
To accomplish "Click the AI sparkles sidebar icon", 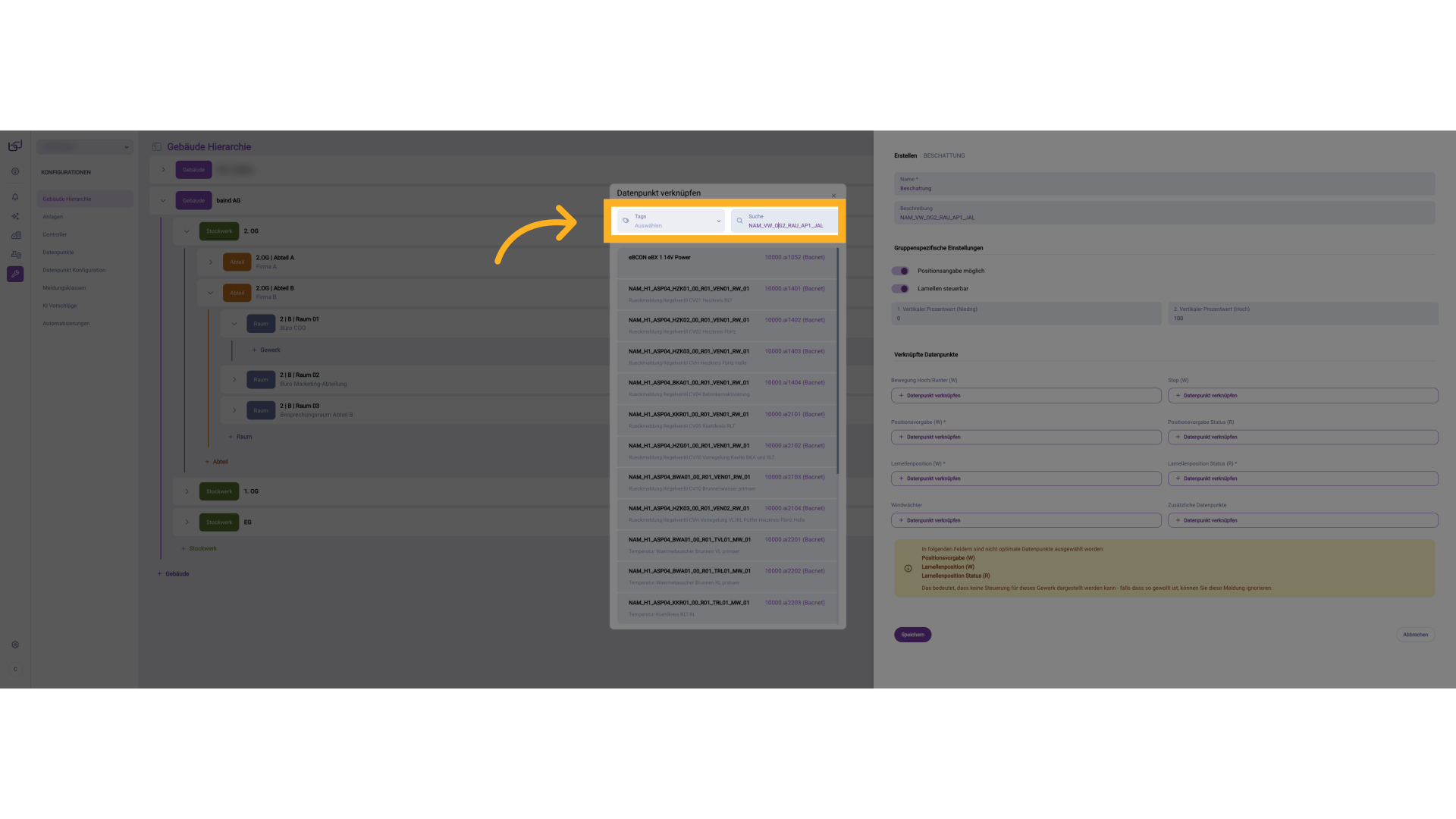I will click(x=15, y=216).
